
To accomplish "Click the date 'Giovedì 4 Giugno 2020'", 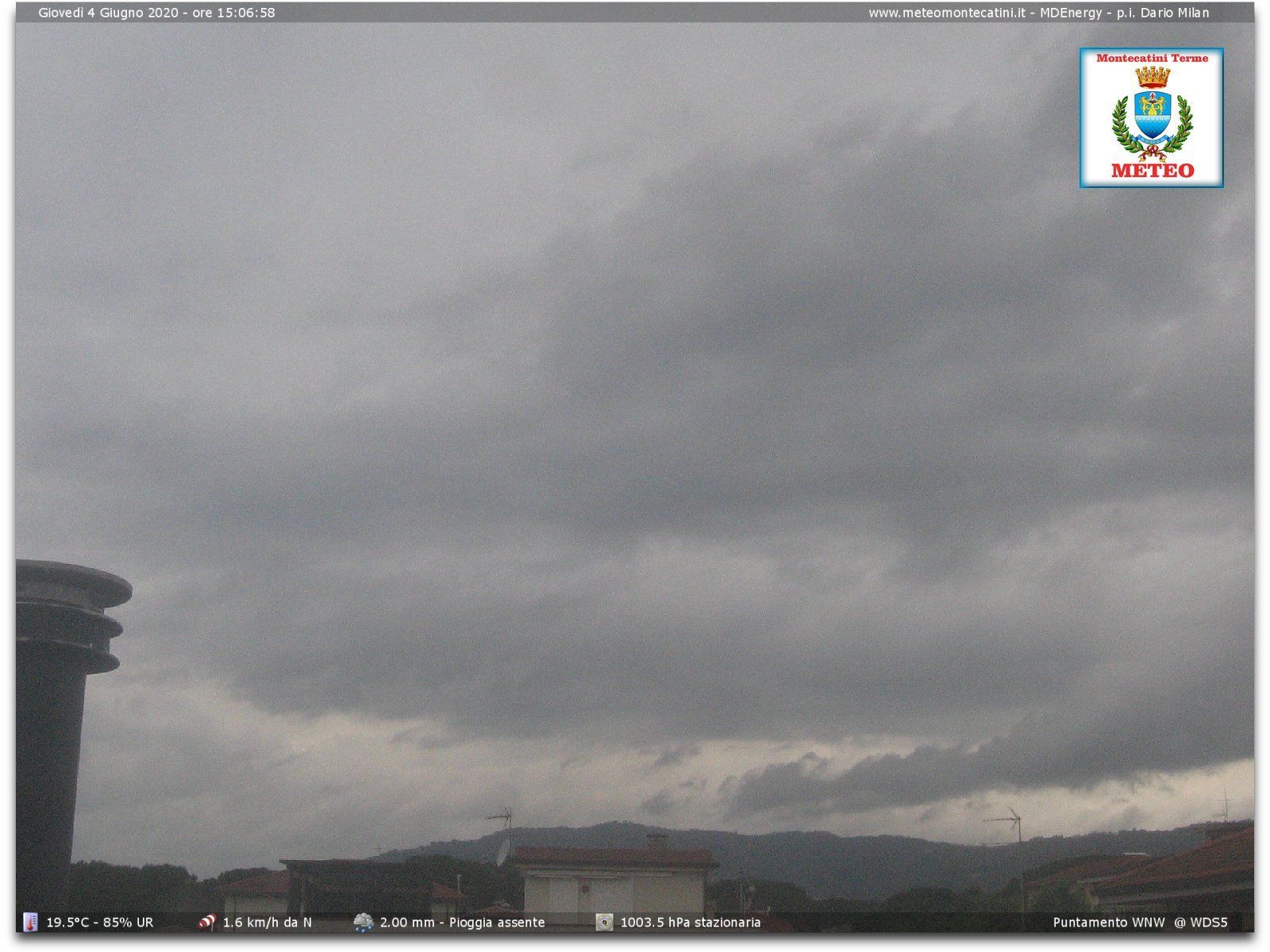I will pos(109,13).
